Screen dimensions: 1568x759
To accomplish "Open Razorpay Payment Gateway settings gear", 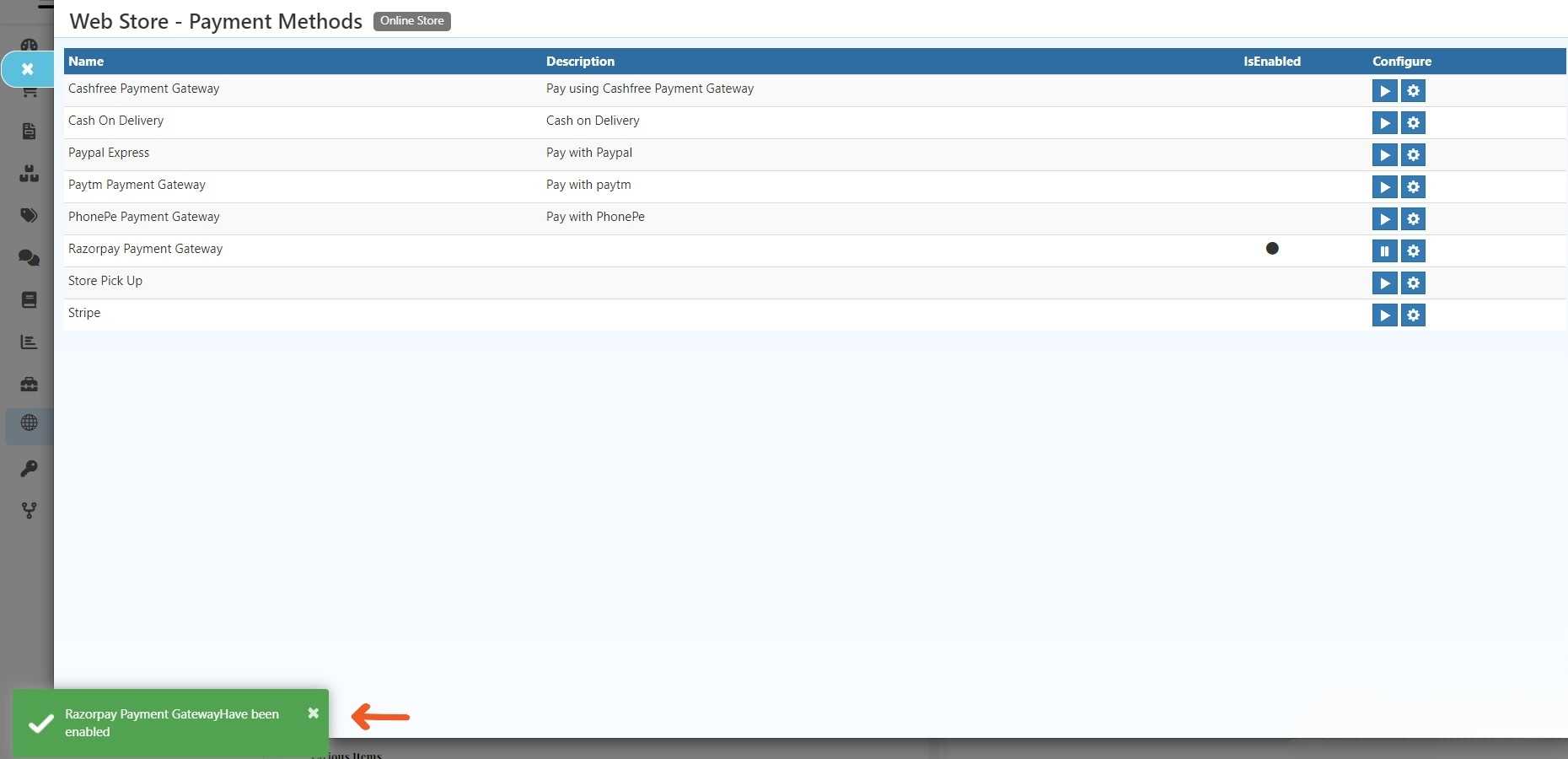I will pyautogui.click(x=1413, y=251).
